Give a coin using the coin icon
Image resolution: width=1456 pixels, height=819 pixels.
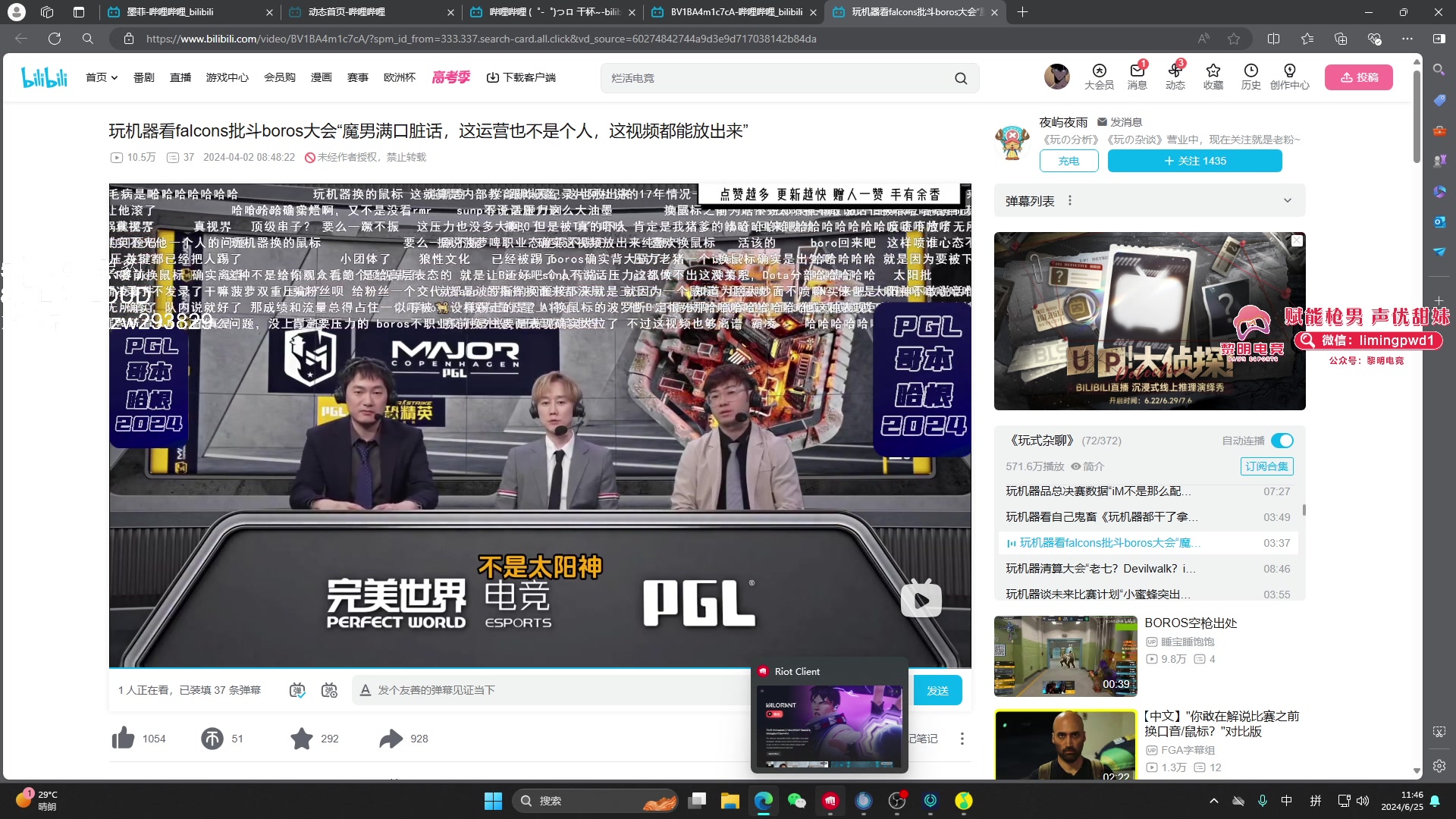[212, 738]
